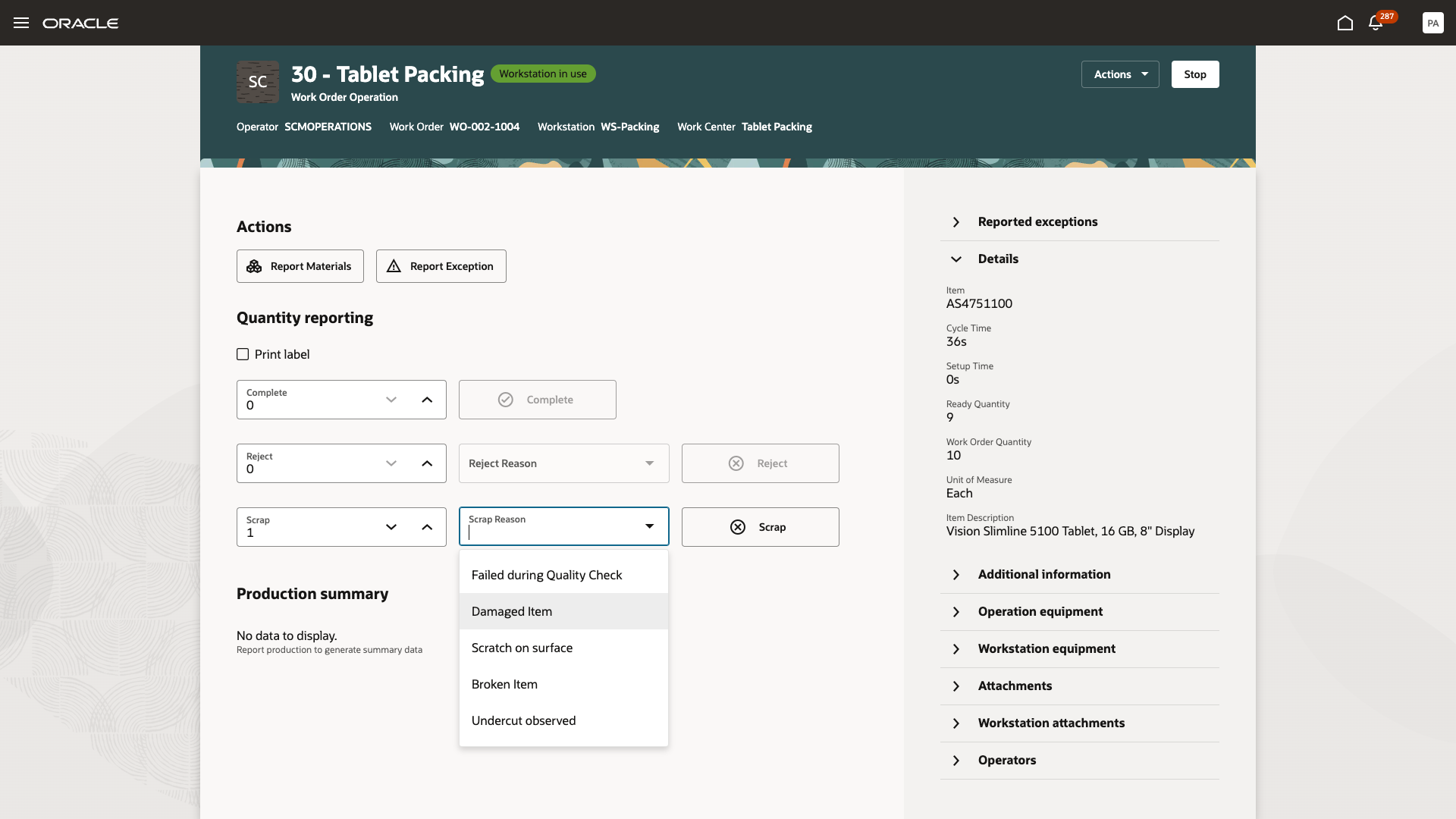Open notifications bell with 287 badge
This screenshot has width=1456, height=819.
1376,23
